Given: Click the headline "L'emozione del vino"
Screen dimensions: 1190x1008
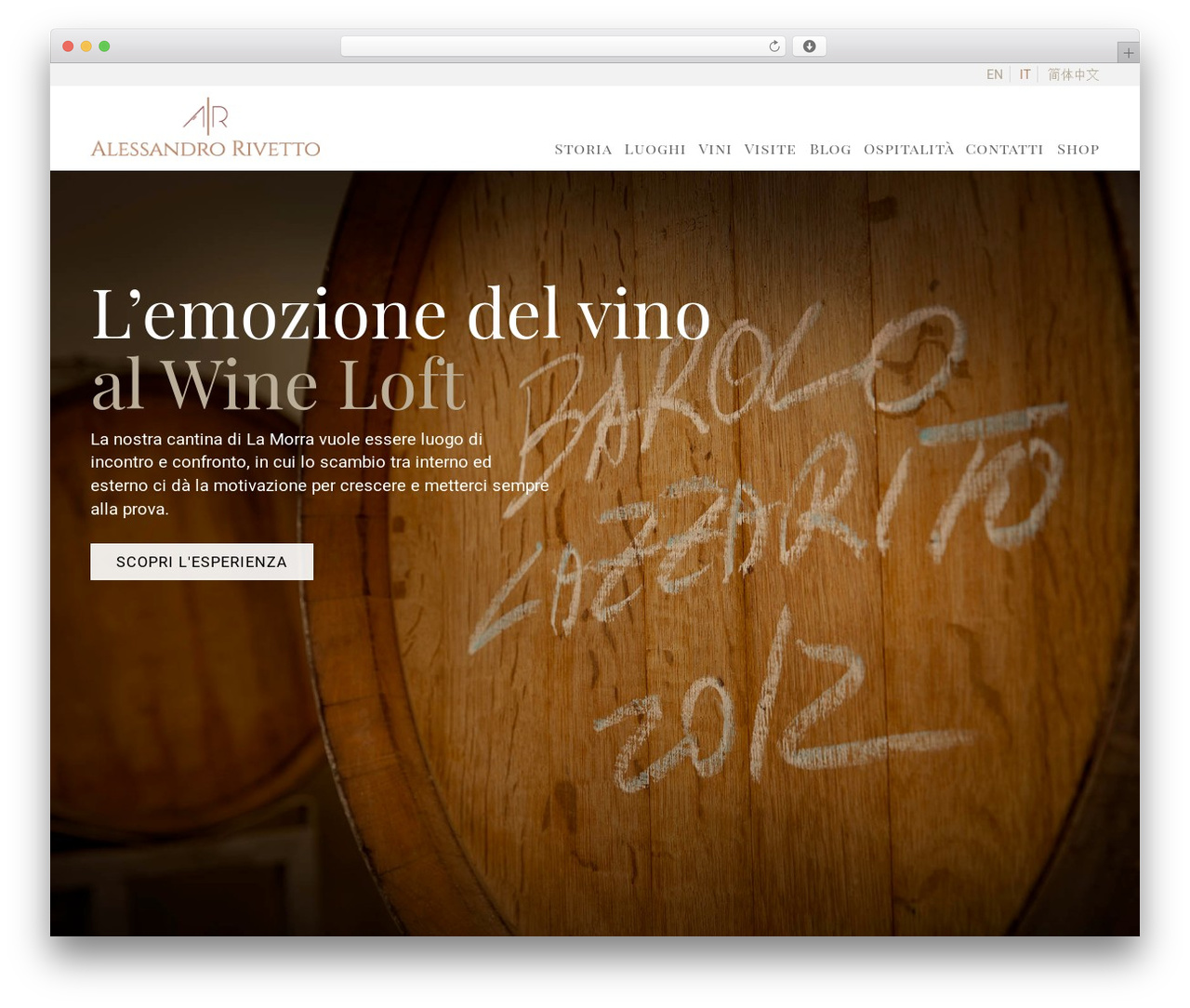Looking at the screenshot, I should (401, 314).
